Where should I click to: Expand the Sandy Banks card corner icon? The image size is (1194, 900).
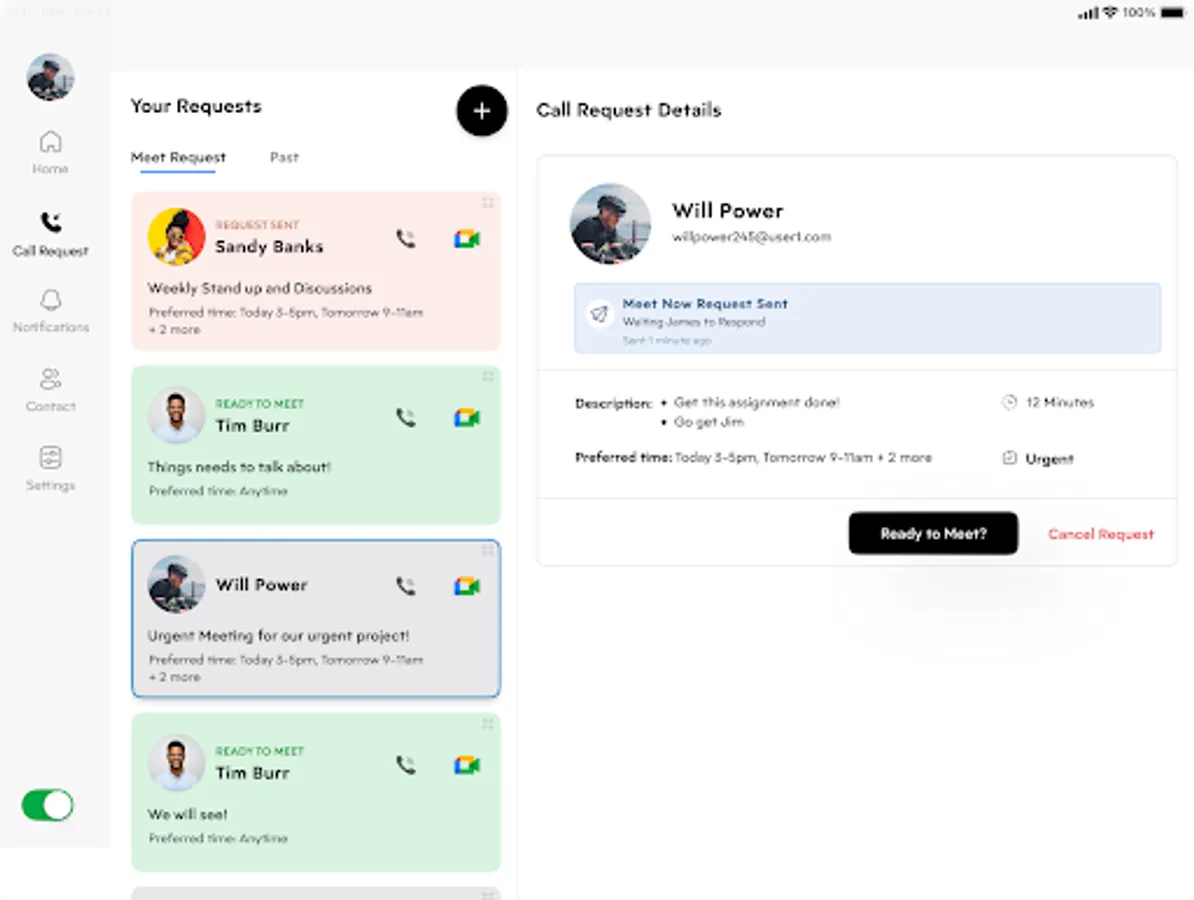(488, 203)
